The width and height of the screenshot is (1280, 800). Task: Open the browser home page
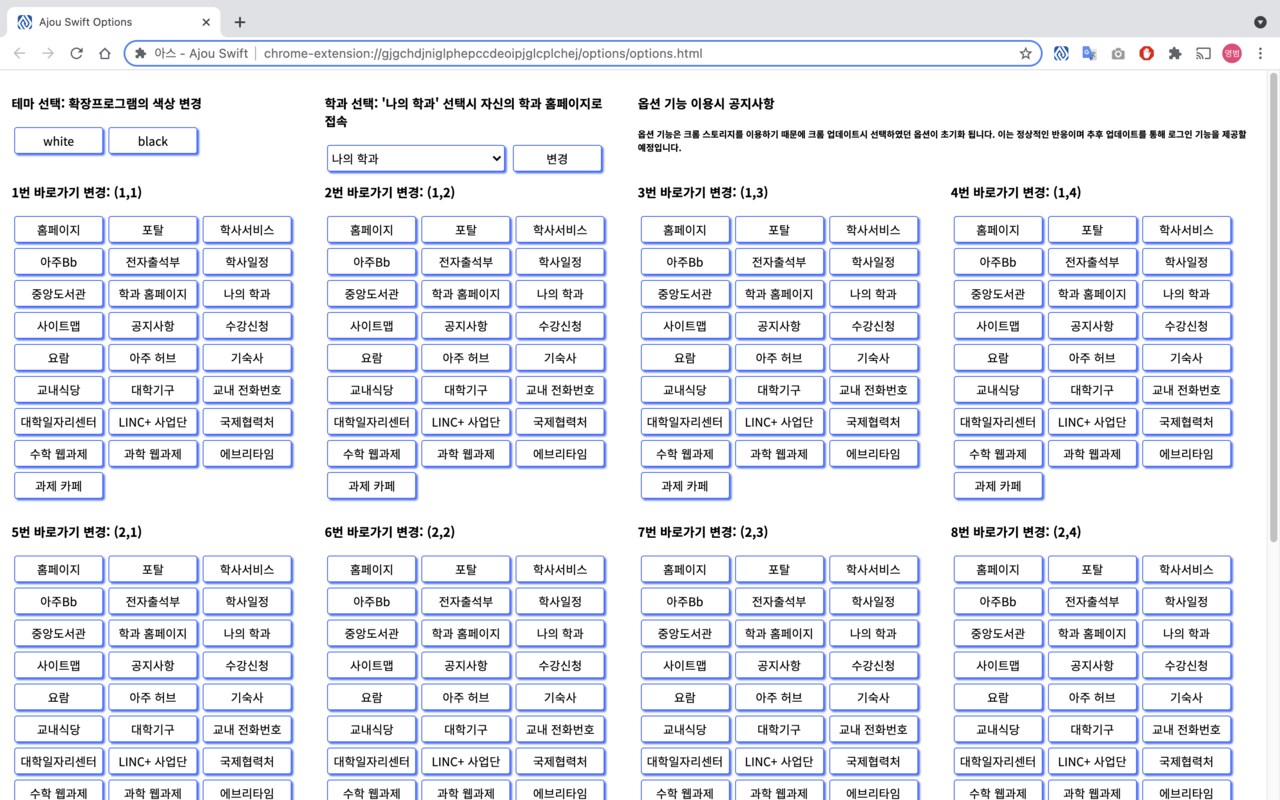pyautogui.click(x=104, y=53)
